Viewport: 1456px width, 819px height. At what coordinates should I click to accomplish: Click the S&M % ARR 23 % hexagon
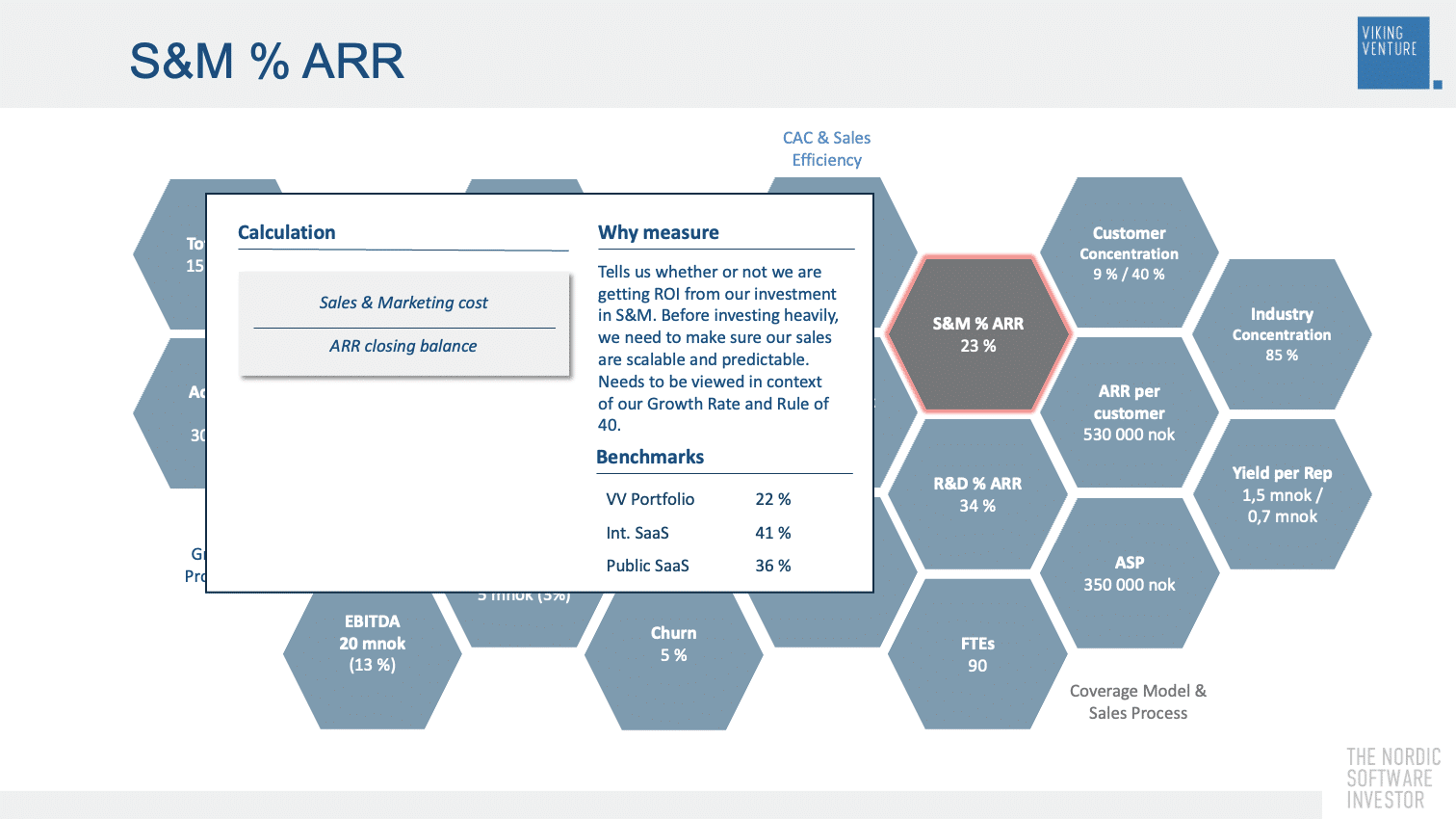[x=977, y=334]
